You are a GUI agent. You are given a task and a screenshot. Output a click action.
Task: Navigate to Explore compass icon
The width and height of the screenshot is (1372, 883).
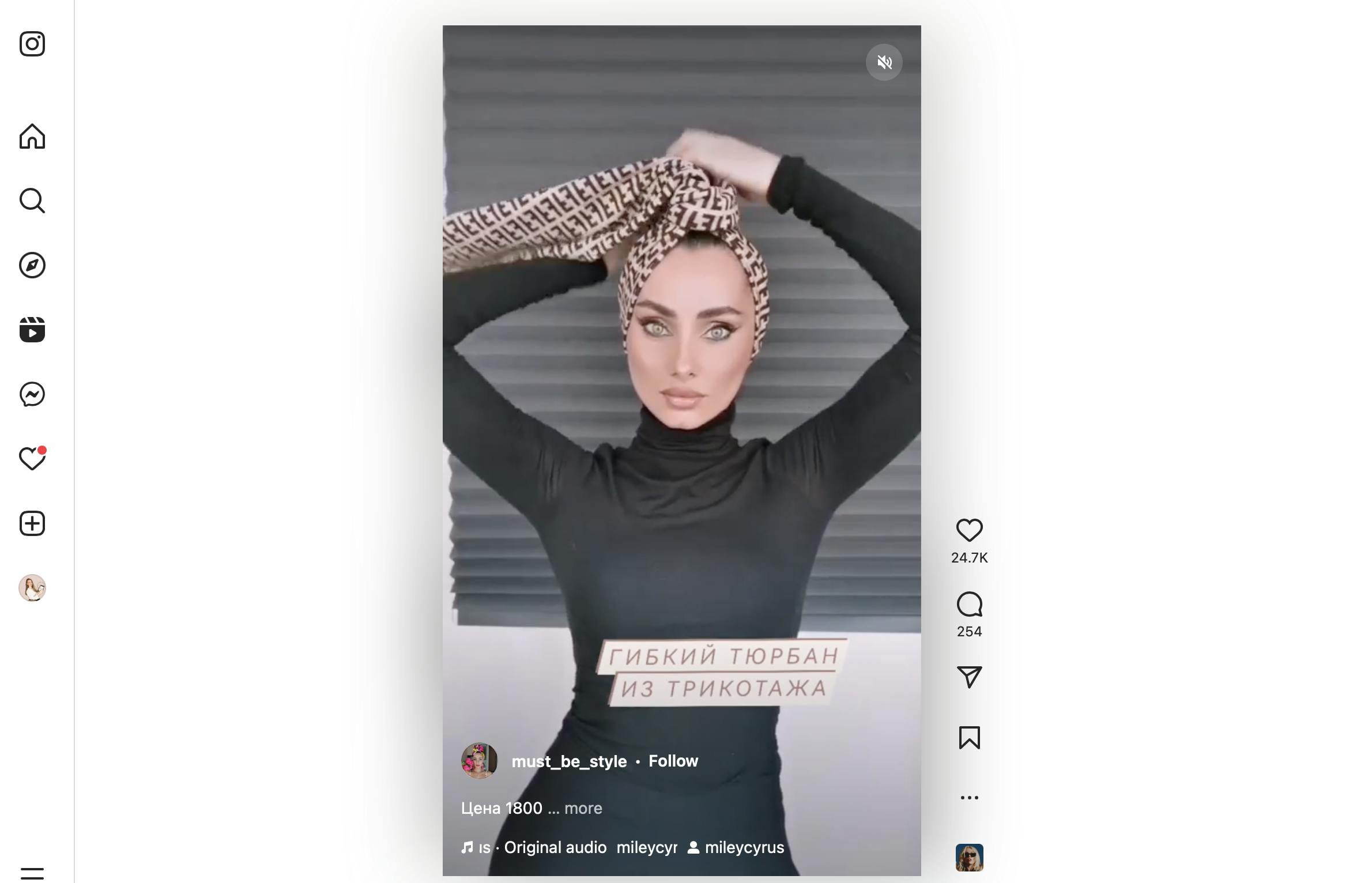32,265
